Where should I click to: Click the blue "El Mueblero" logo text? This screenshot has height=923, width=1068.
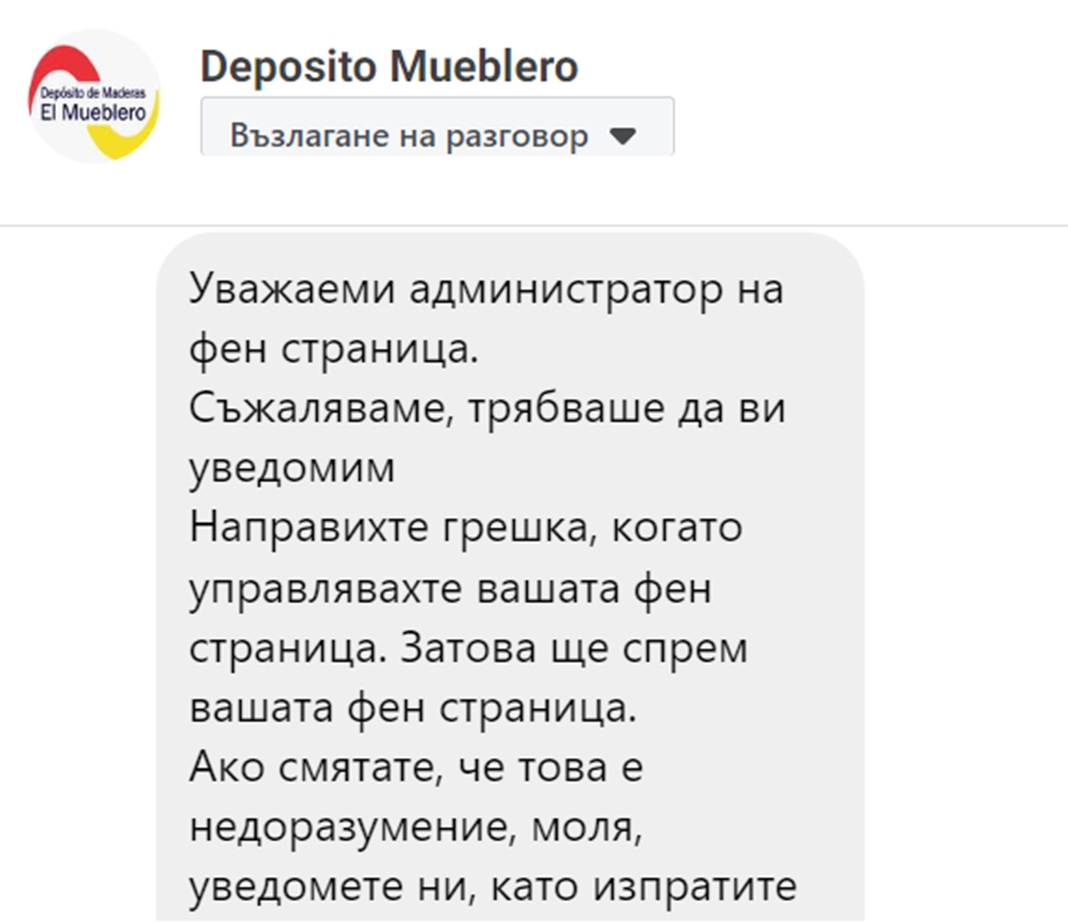click(93, 111)
